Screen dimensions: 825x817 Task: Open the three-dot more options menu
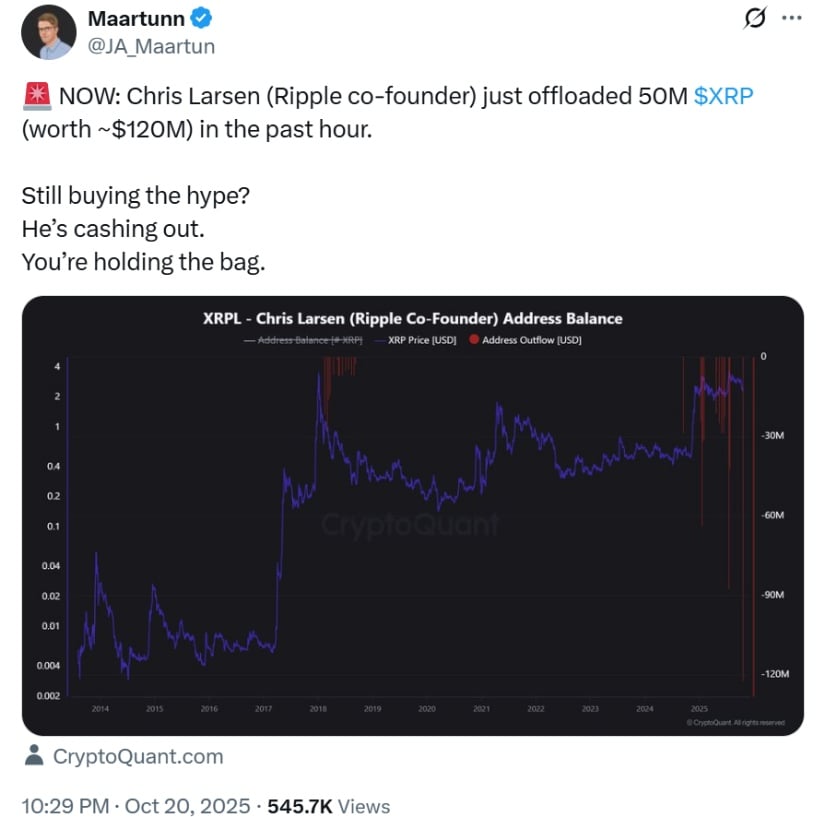tap(791, 19)
